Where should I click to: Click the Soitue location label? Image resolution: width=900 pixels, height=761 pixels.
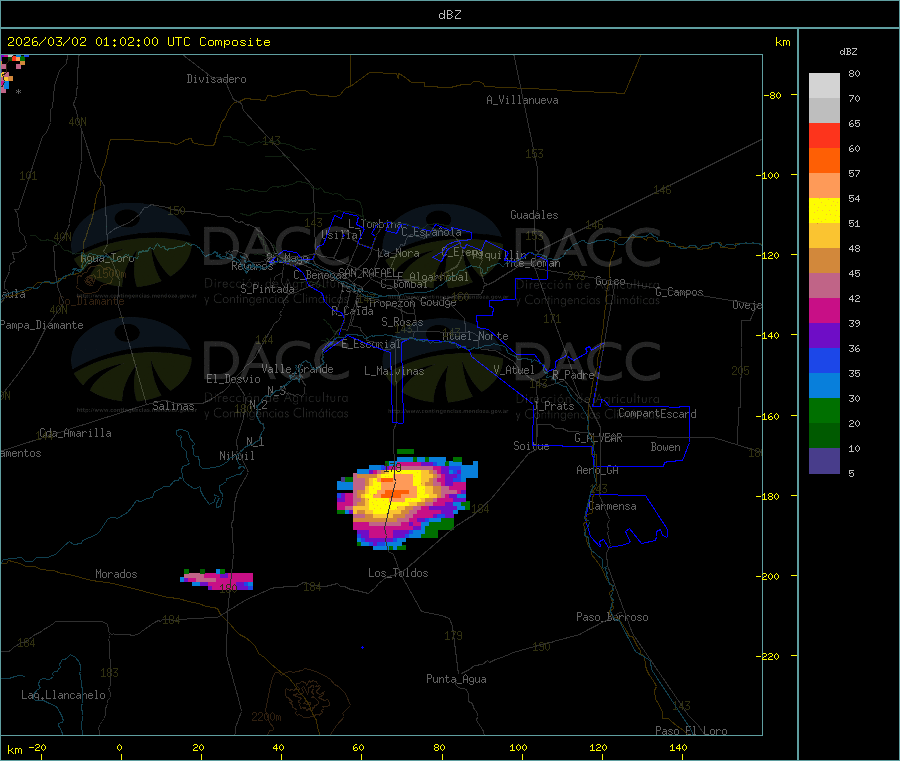532,446
